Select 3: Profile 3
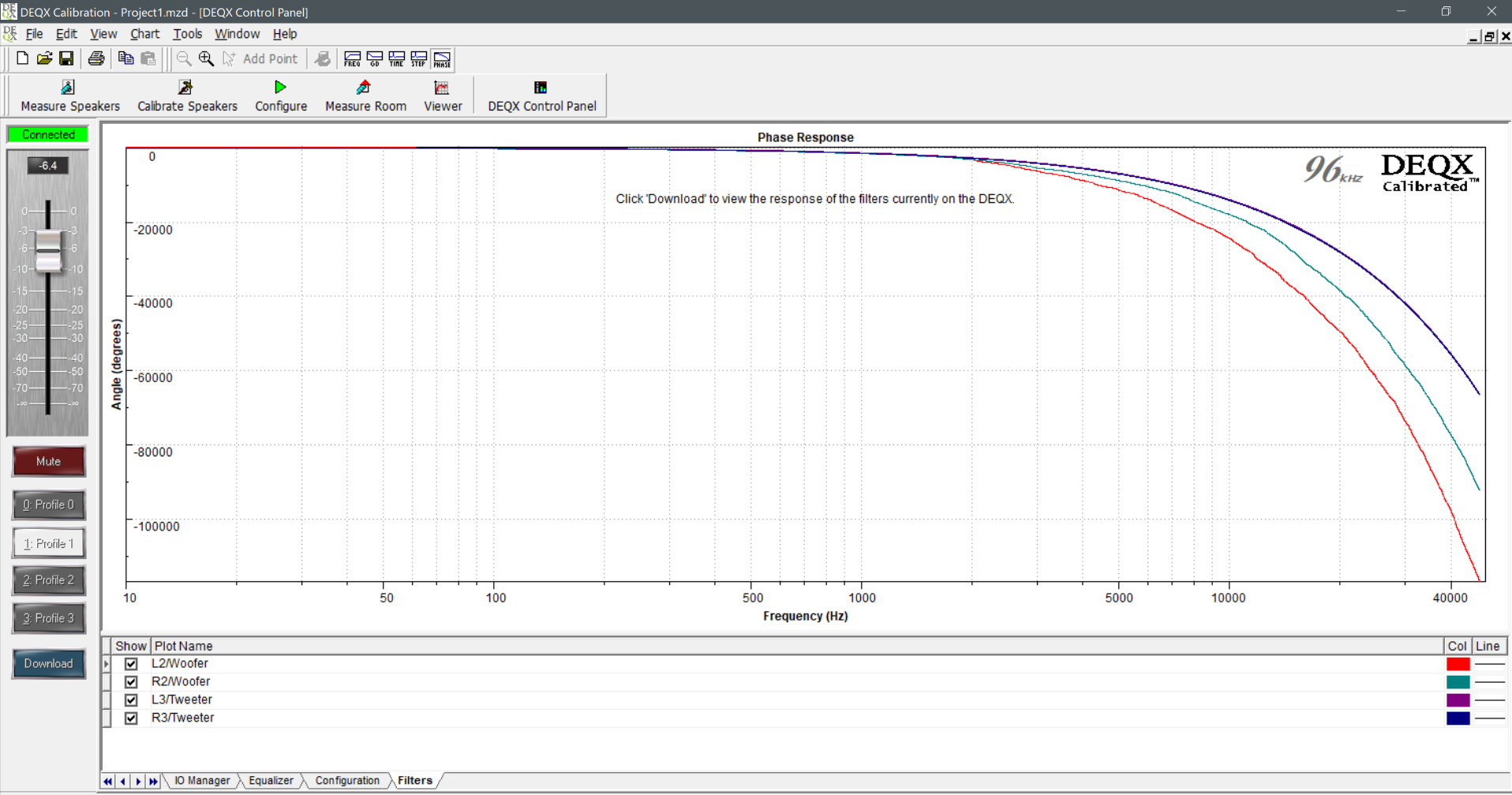Image resolution: width=1512 pixels, height=795 pixels. [x=48, y=618]
